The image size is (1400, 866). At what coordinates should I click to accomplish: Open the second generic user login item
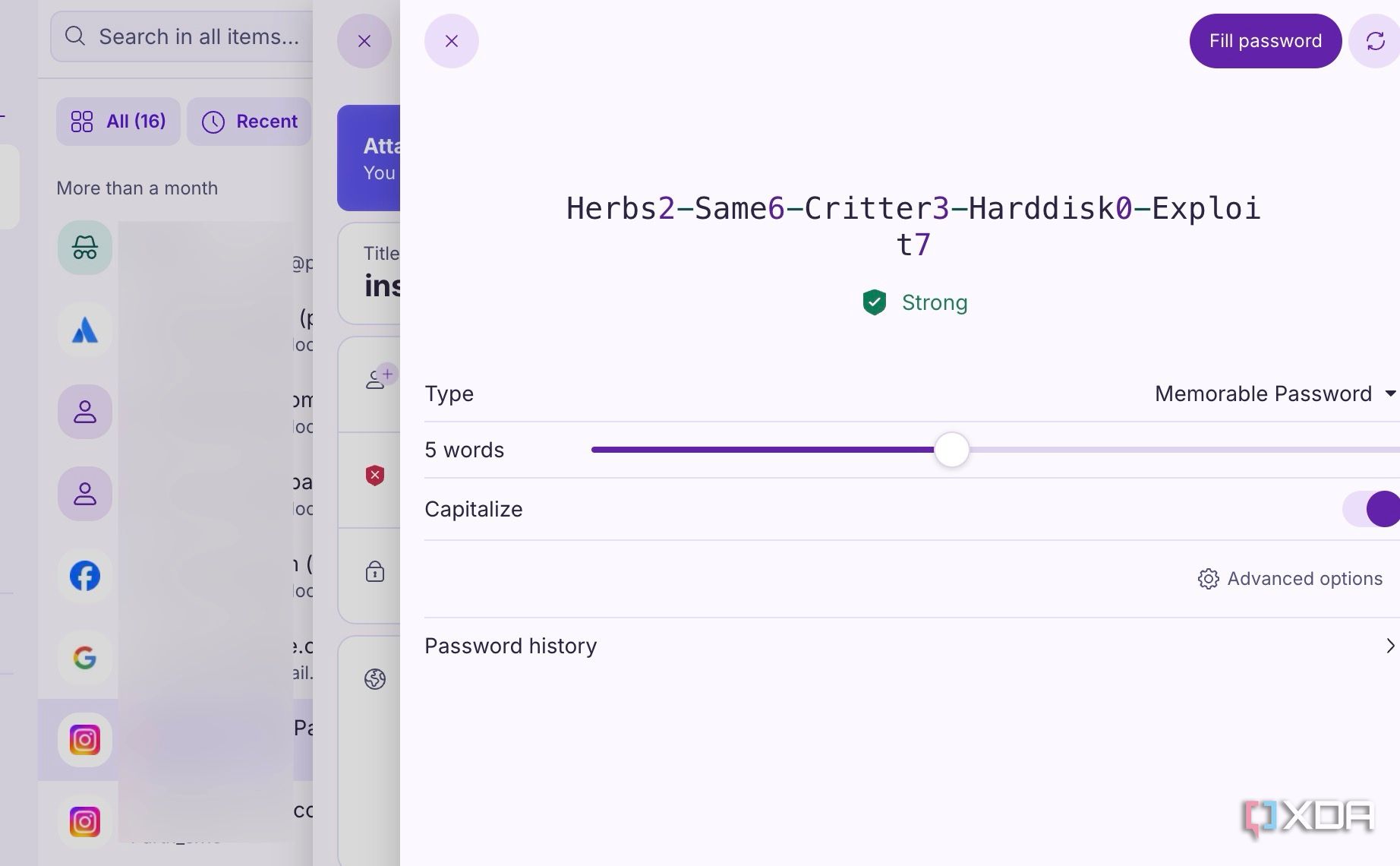[85, 494]
